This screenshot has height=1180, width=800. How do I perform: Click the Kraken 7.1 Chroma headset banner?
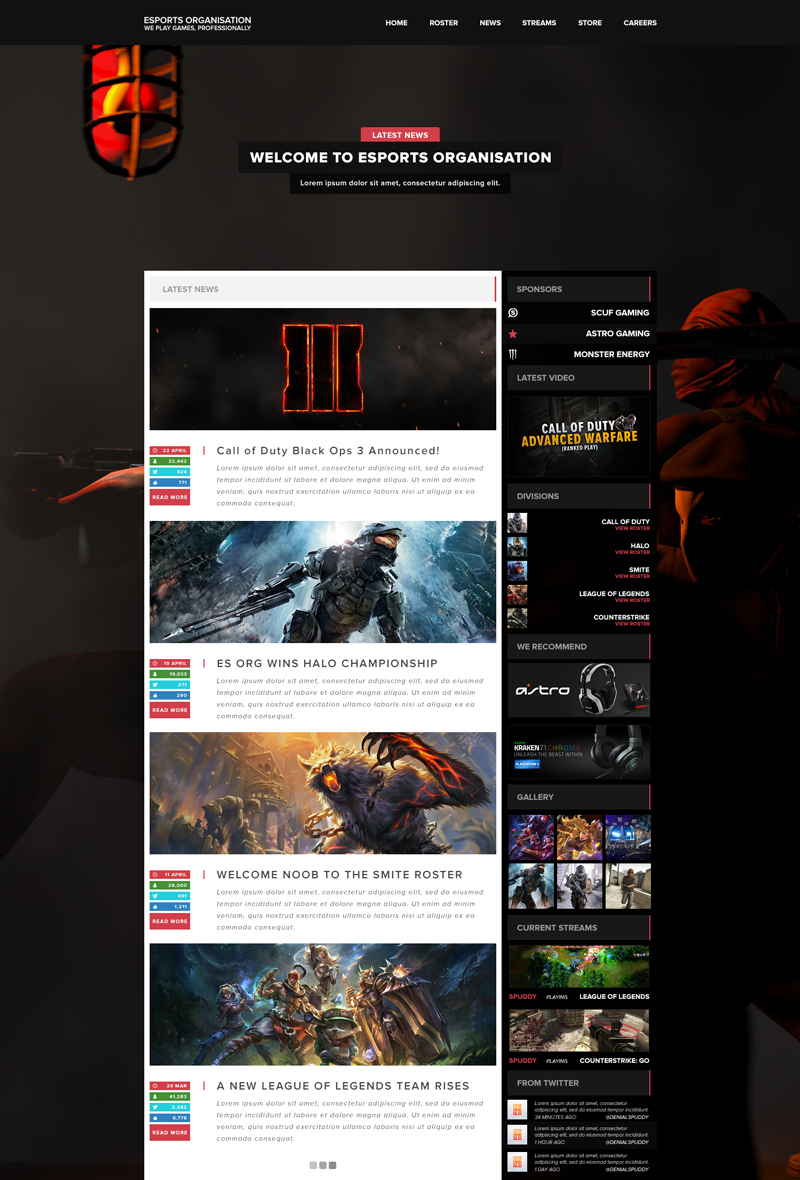[x=579, y=752]
